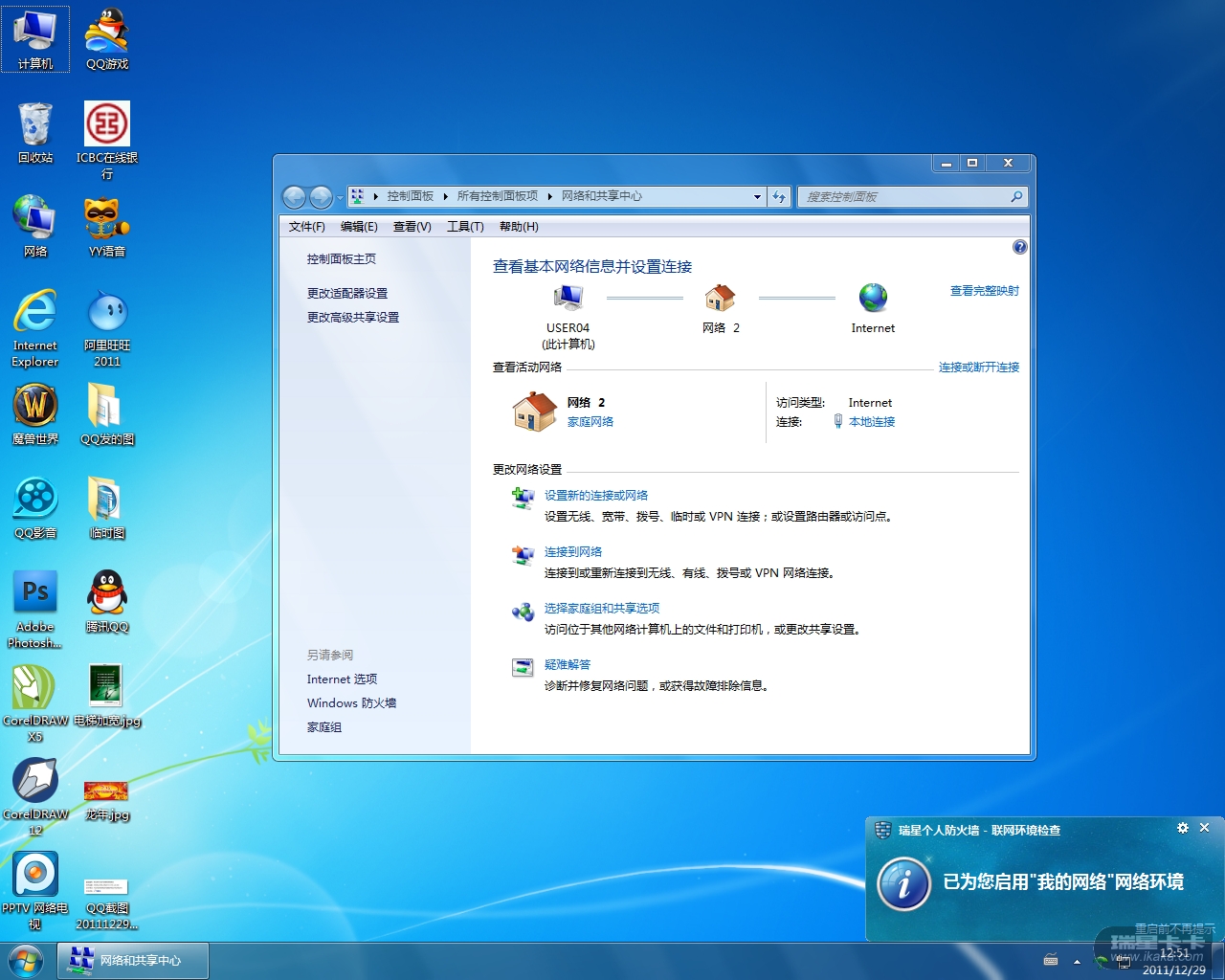Select the Adobe Photoshop desktop shortcut
Screen dimensions: 1225x980
click(x=35, y=610)
